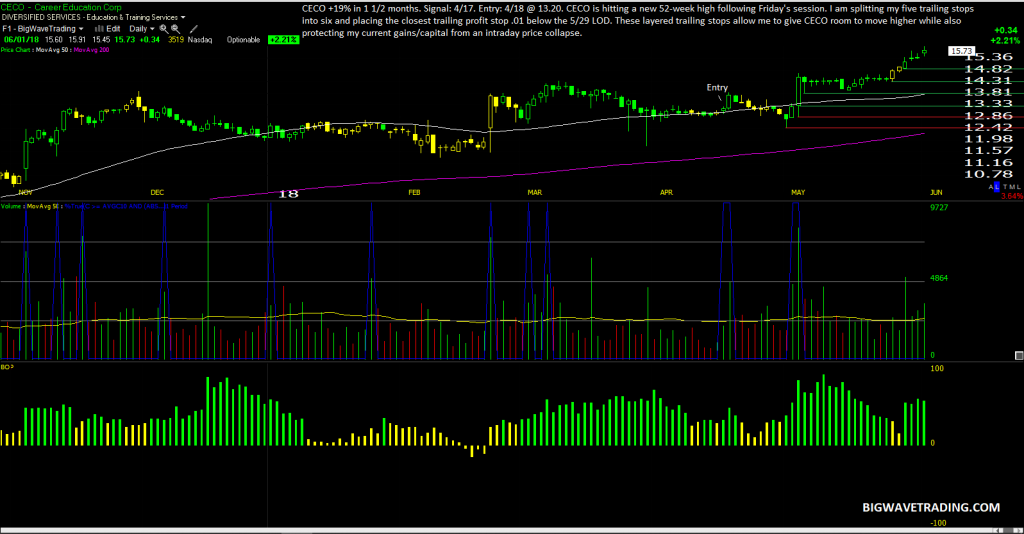Click the DIVERSIFIED SERVICES sector label
Viewport: 1024px width, 534px height.
tap(40, 18)
